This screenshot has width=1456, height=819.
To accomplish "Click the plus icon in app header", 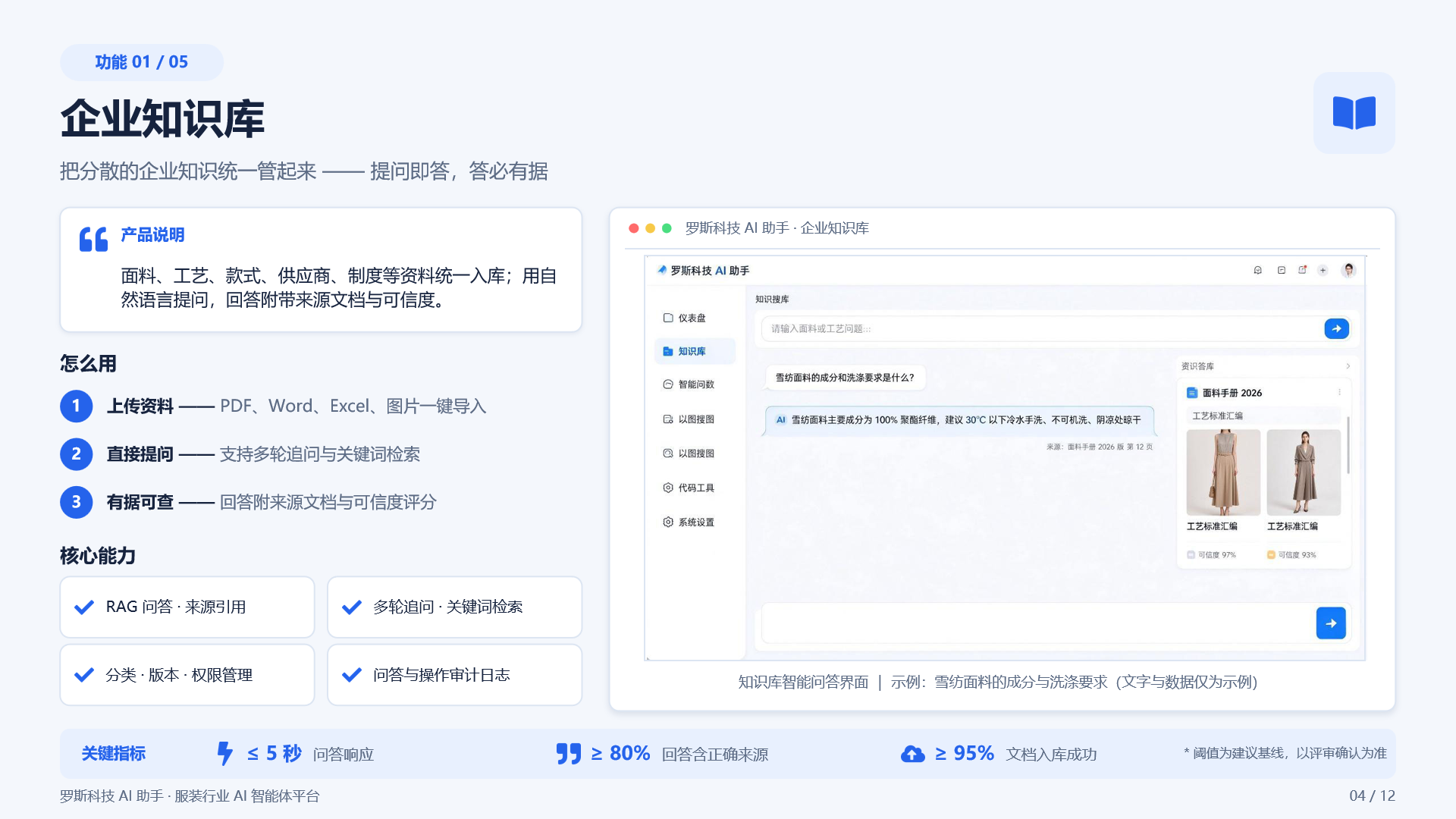I will 1323,270.
